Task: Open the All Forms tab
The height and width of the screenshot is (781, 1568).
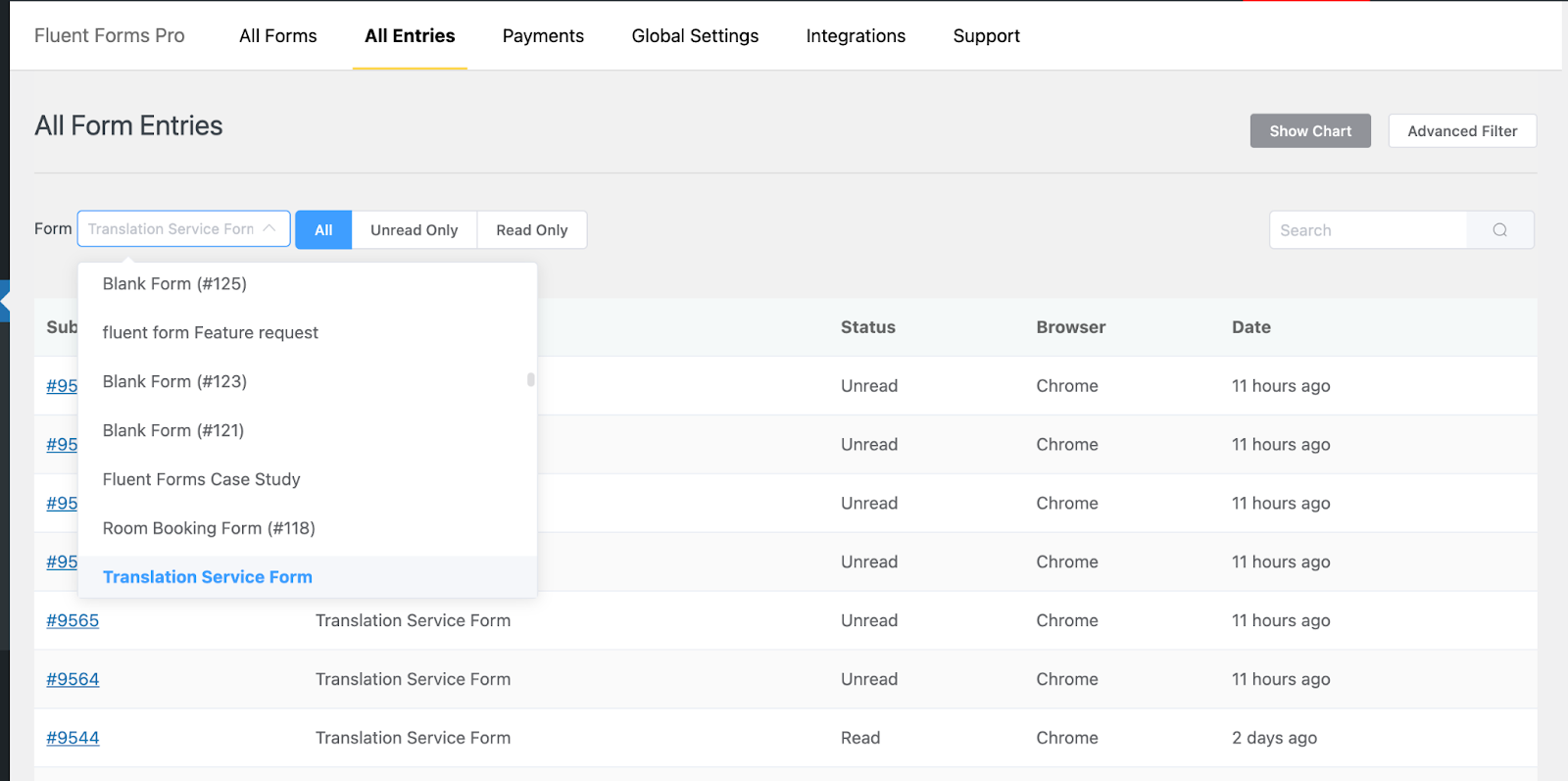Action: [x=278, y=36]
